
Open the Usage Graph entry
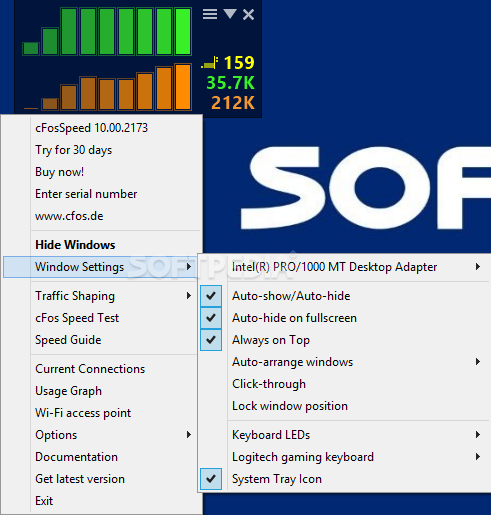click(x=68, y=391)
